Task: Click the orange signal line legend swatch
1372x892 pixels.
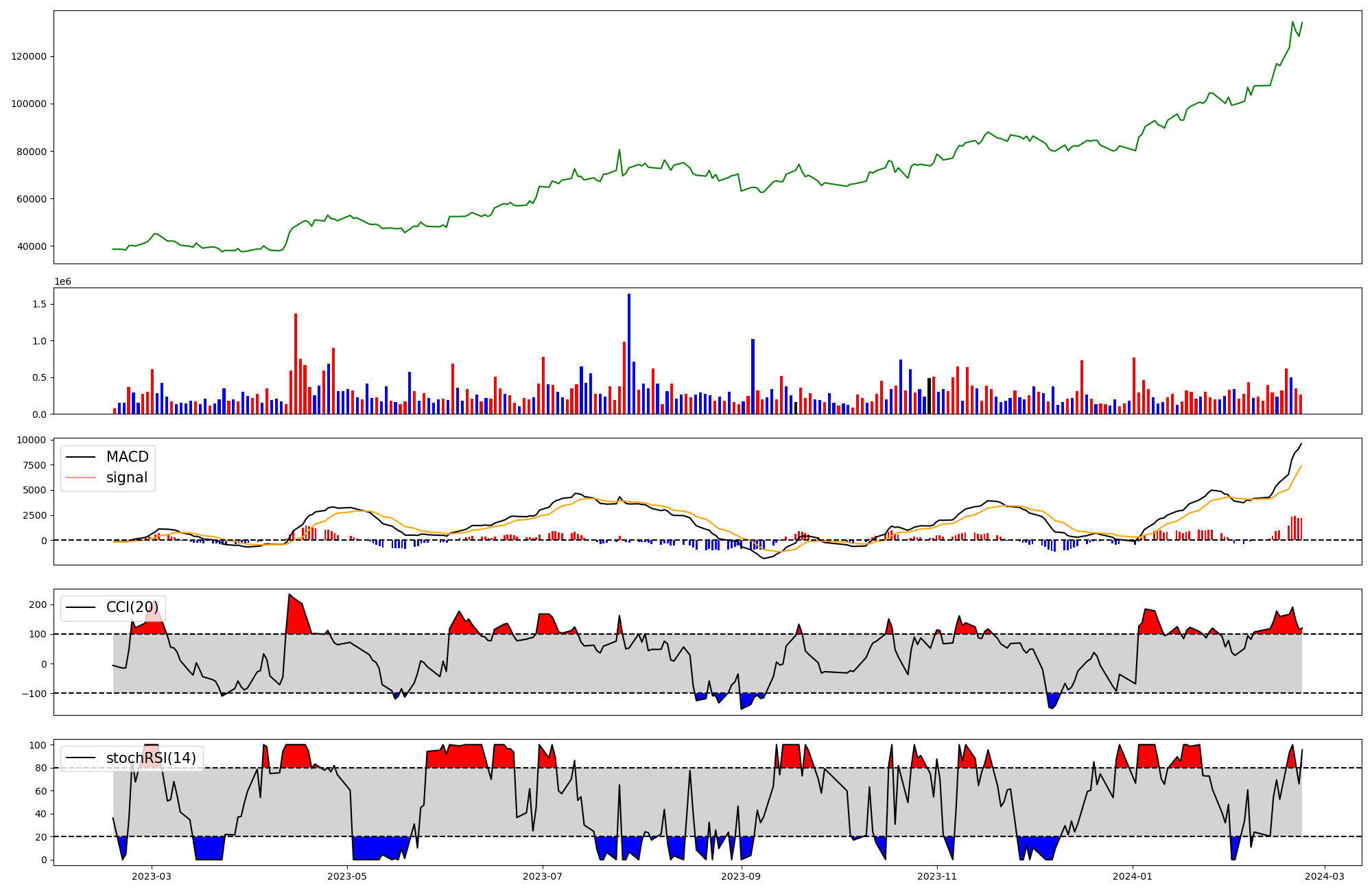Action: 80,478
